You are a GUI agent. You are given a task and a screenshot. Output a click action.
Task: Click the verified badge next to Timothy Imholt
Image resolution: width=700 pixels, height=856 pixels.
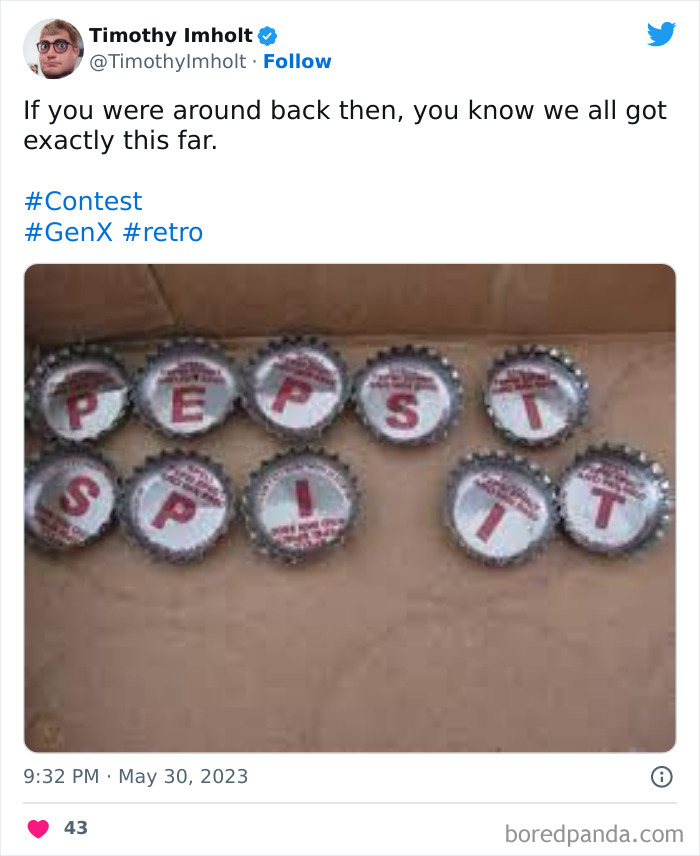point(265,35)
